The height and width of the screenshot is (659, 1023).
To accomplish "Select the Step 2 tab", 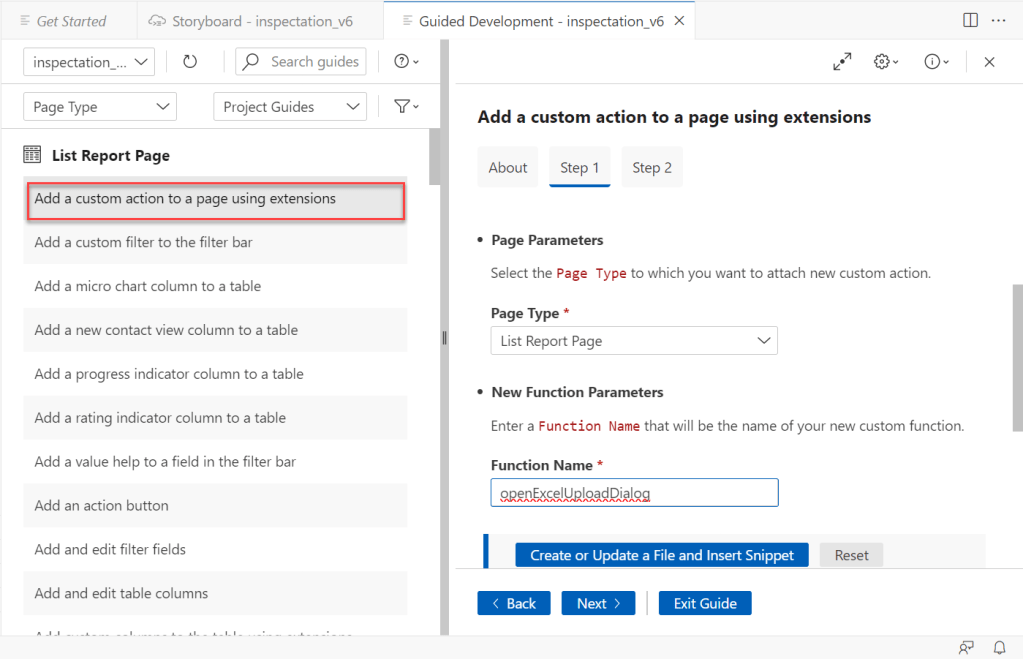I will coord(652,168).
